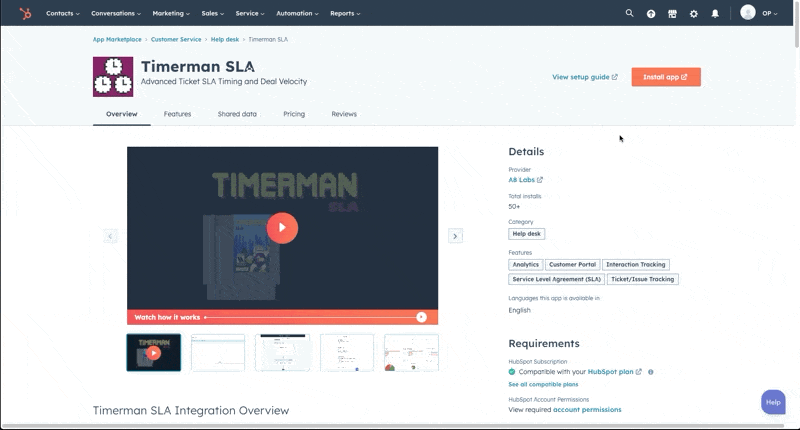
Task: Click Timerman SLA Integration Overview heading
Action: point(191,411)
